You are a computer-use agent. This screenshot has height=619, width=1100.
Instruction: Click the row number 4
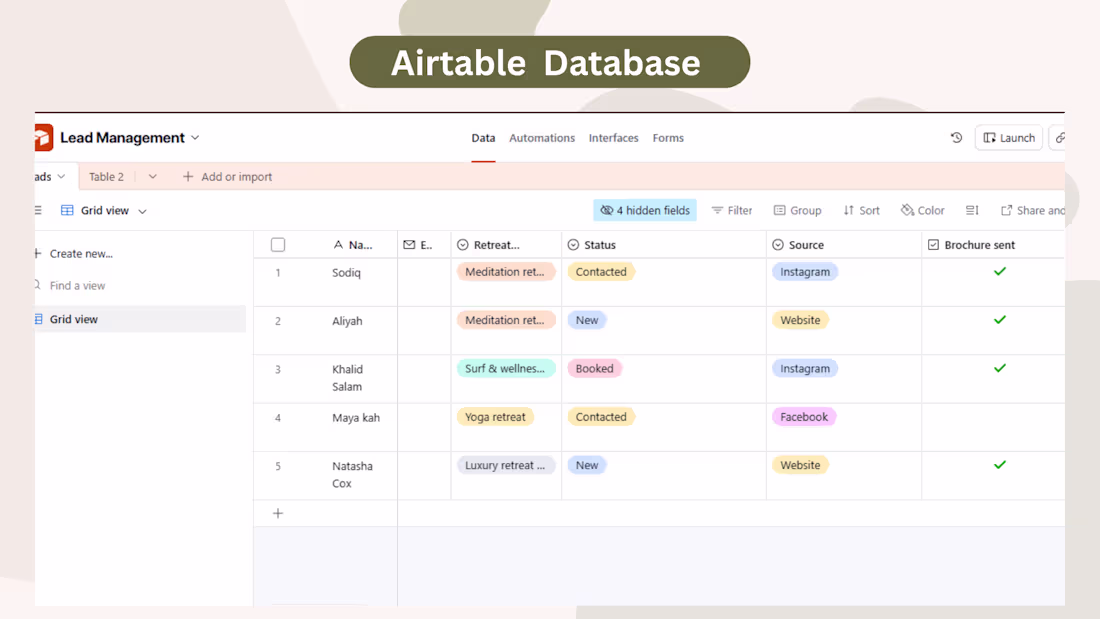pos(278,418)
